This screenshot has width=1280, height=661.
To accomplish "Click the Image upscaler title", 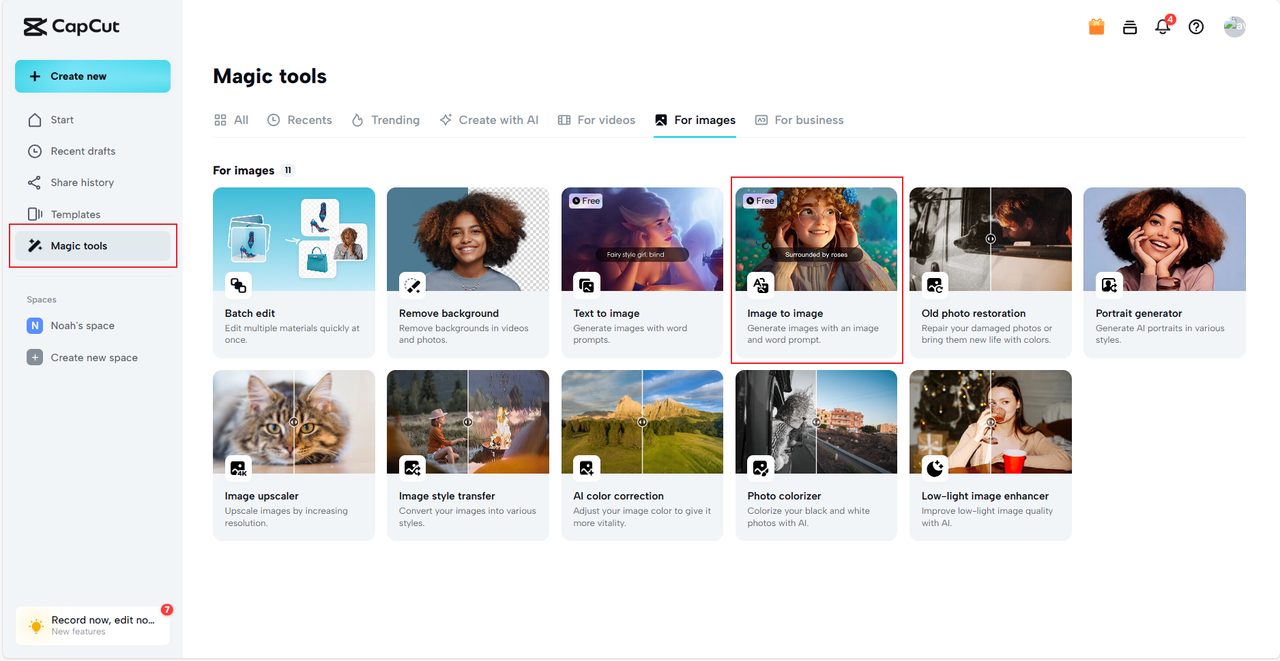I will point(262,496).
